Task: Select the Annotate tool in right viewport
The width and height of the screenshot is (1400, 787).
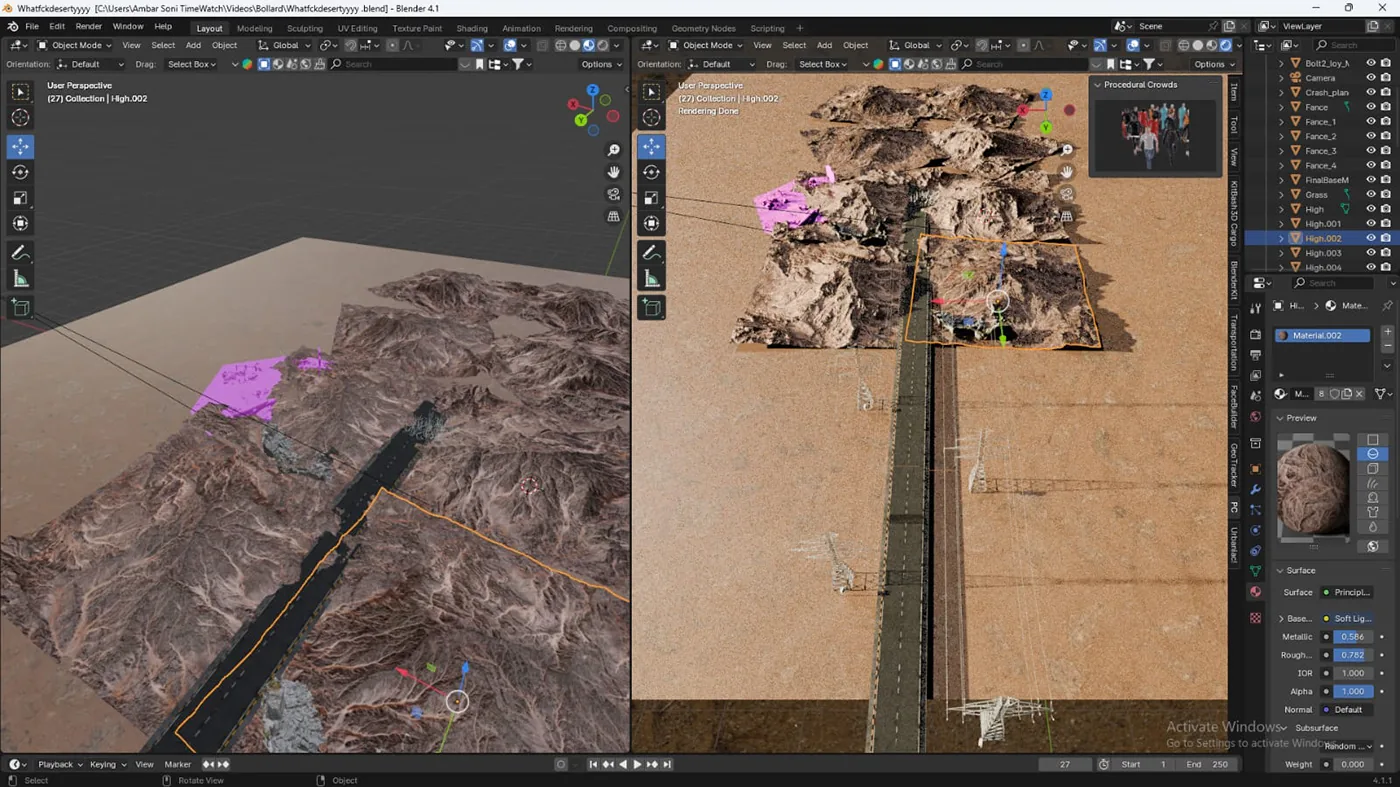Action: coord(651,253)
